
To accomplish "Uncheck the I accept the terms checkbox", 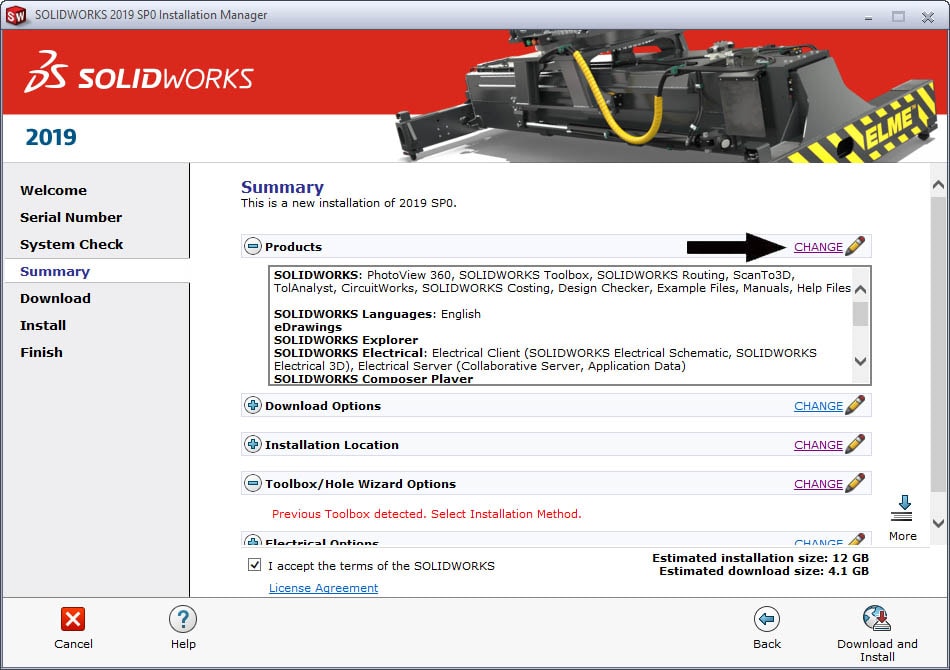I will tap(254, 565).
